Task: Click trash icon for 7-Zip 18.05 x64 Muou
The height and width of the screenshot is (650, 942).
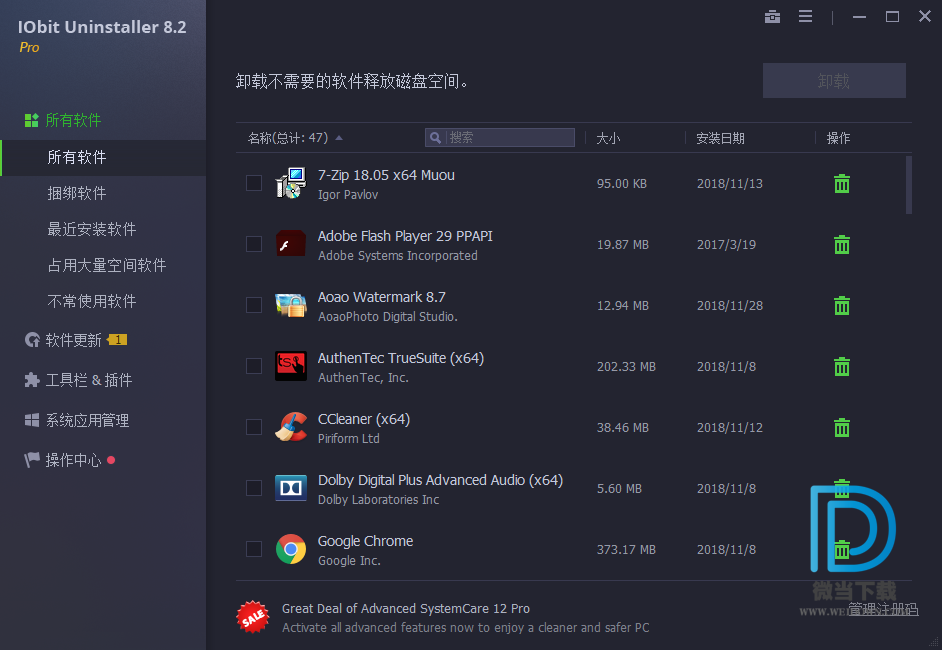Action: [x=842, y=184]
